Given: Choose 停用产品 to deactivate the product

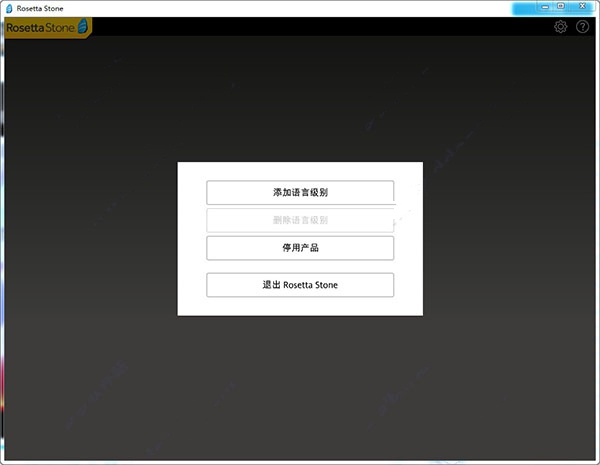Looking at the screenshot, I should click(300, 248).
